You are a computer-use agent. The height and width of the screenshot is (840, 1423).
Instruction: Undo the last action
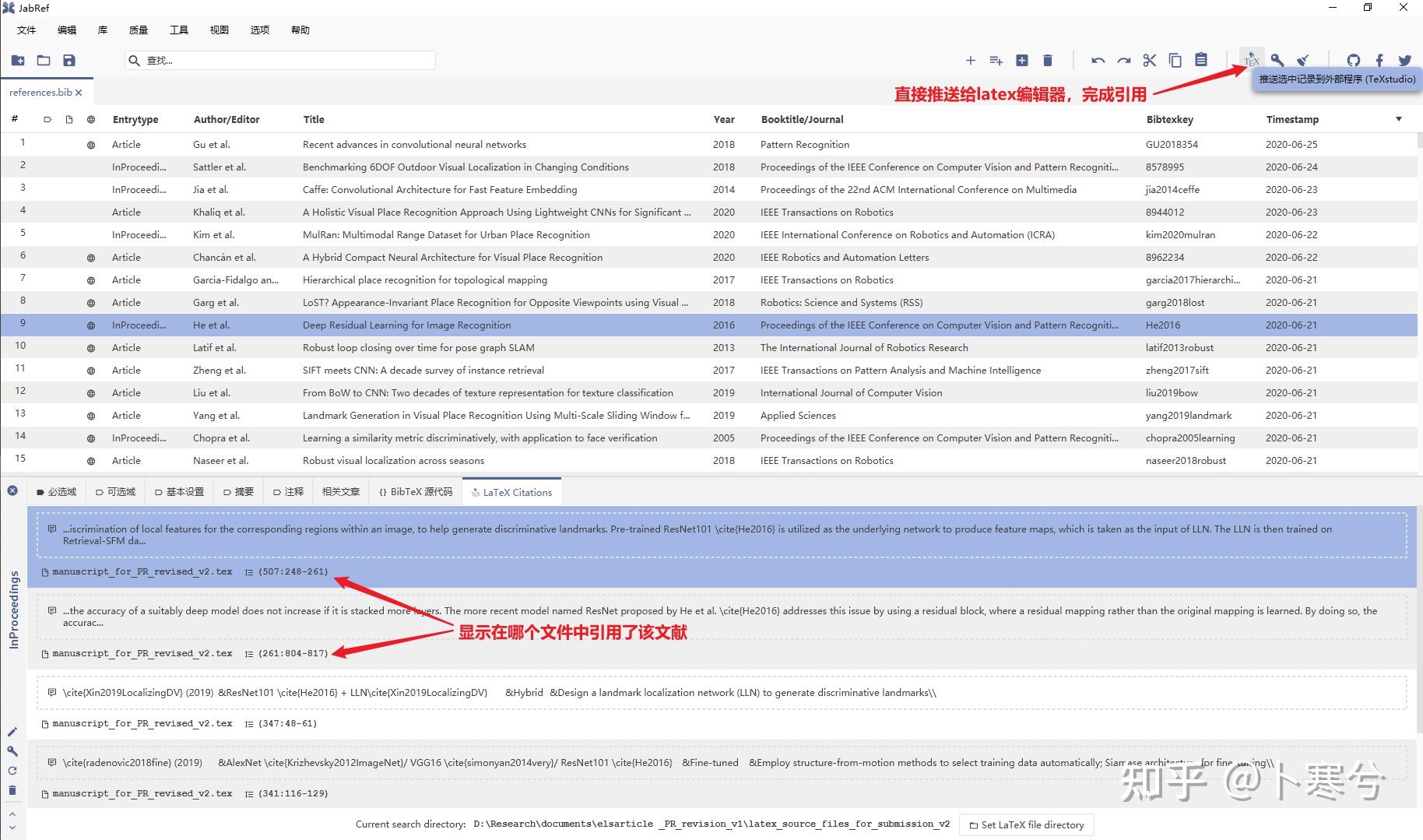pyautogui.click(x=1098, y=60)
